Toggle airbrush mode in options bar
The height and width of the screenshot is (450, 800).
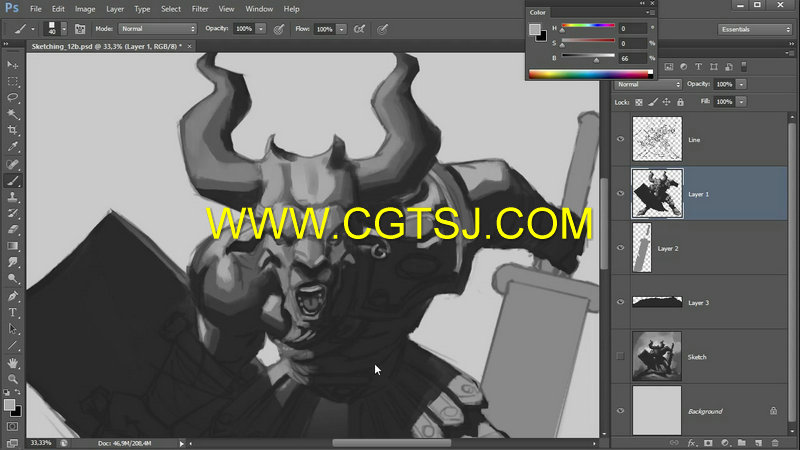point(359,29)
